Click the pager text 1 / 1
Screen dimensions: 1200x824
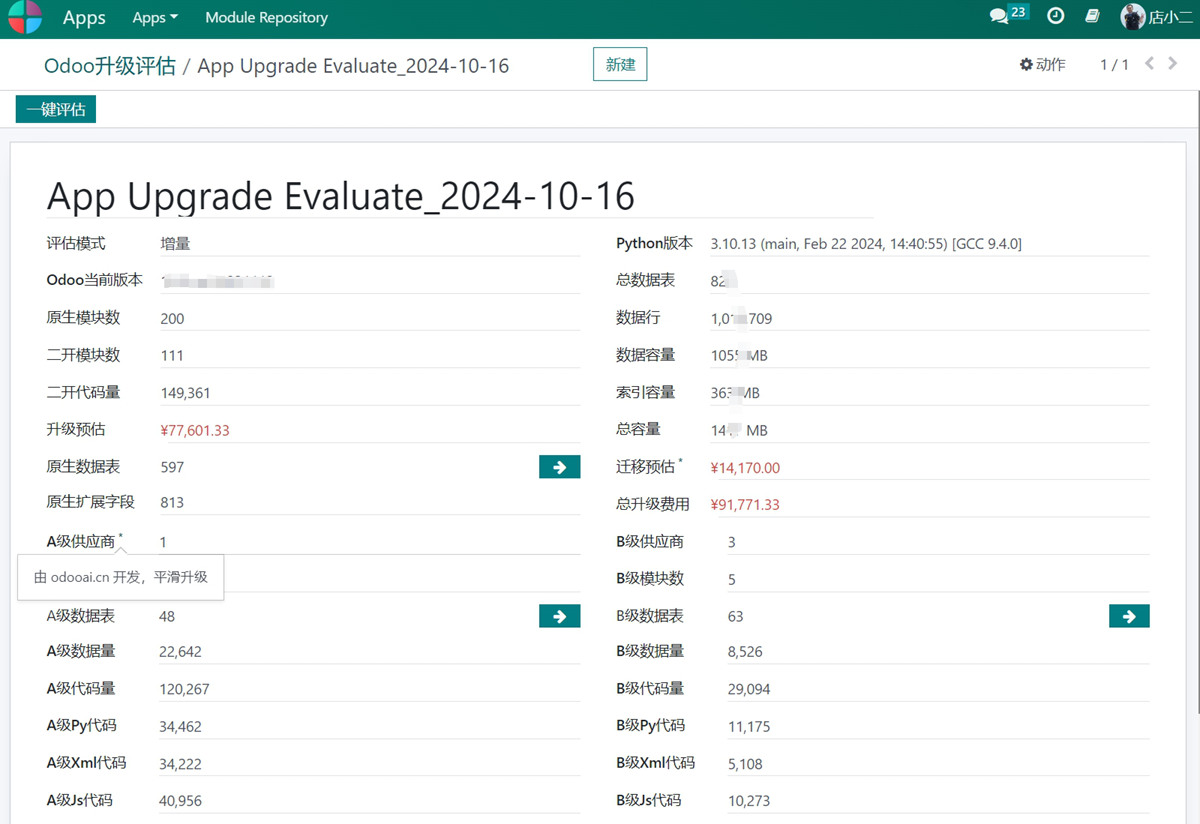tap(1114, 64)
